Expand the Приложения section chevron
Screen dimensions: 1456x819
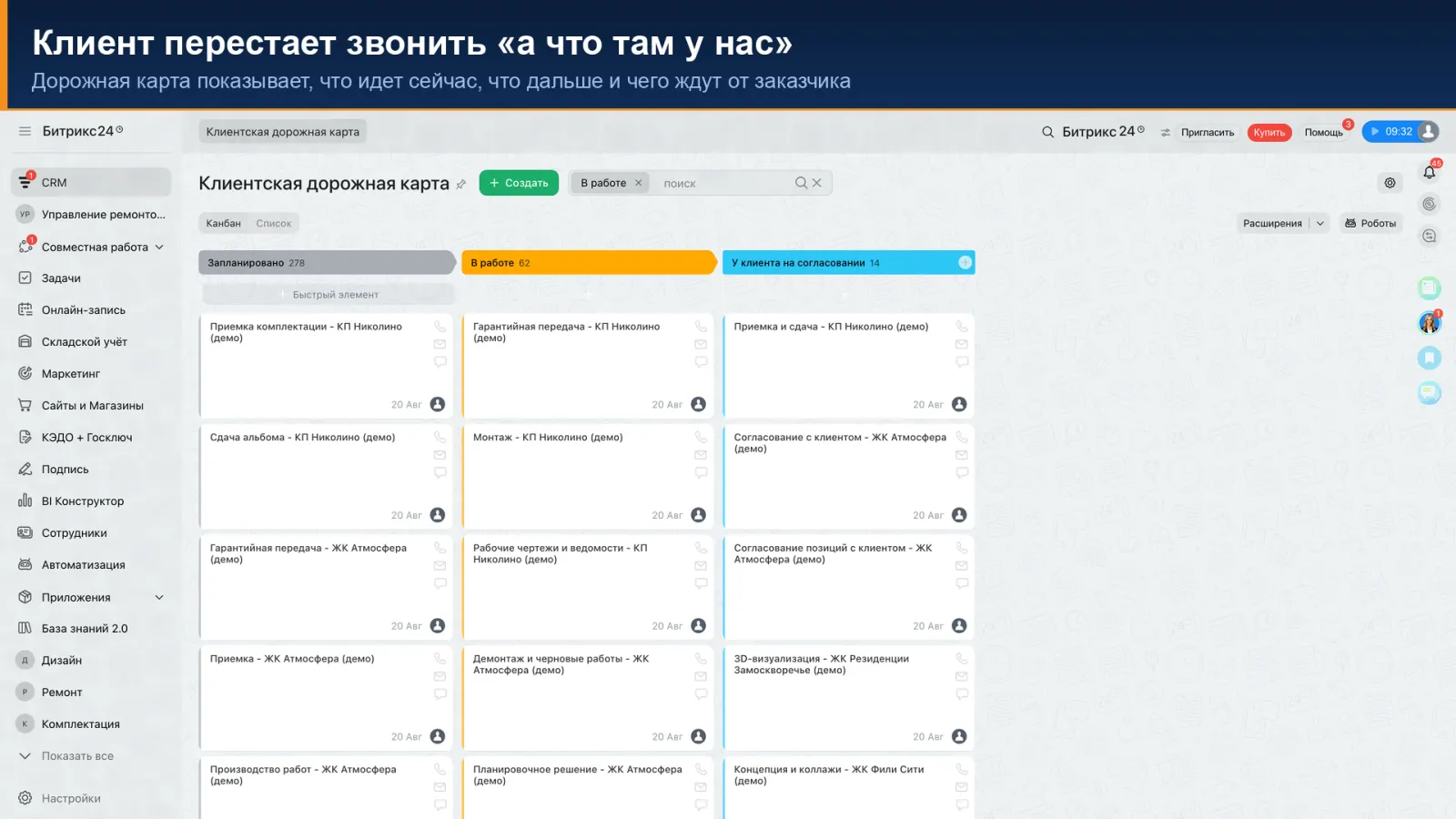(159, 598)
